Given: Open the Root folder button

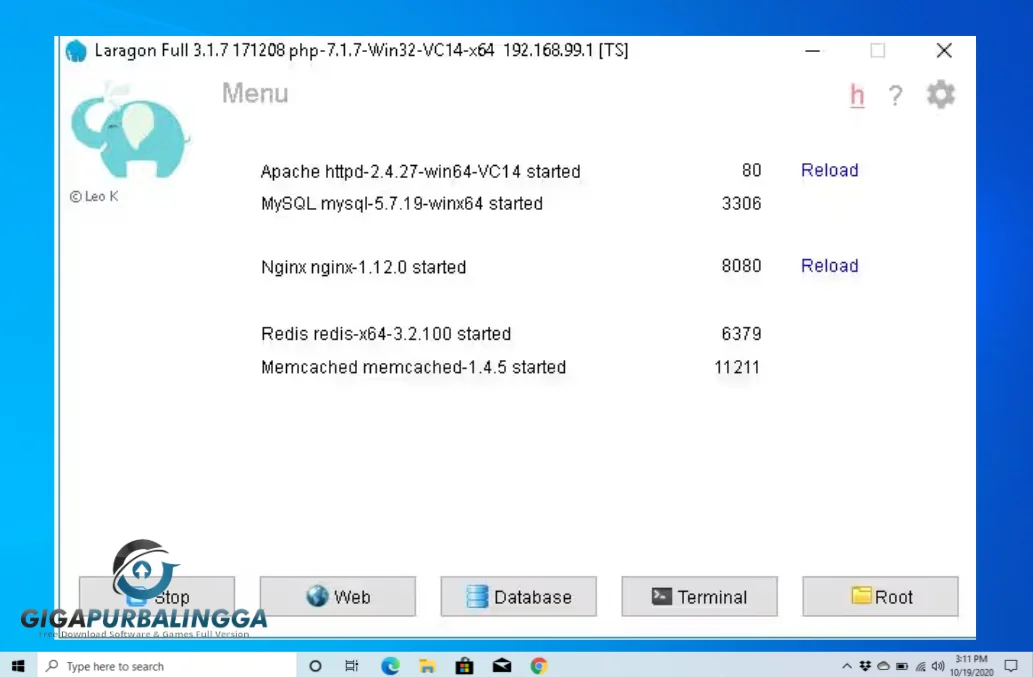Looking at the screenshot, I should click(880, 597).
